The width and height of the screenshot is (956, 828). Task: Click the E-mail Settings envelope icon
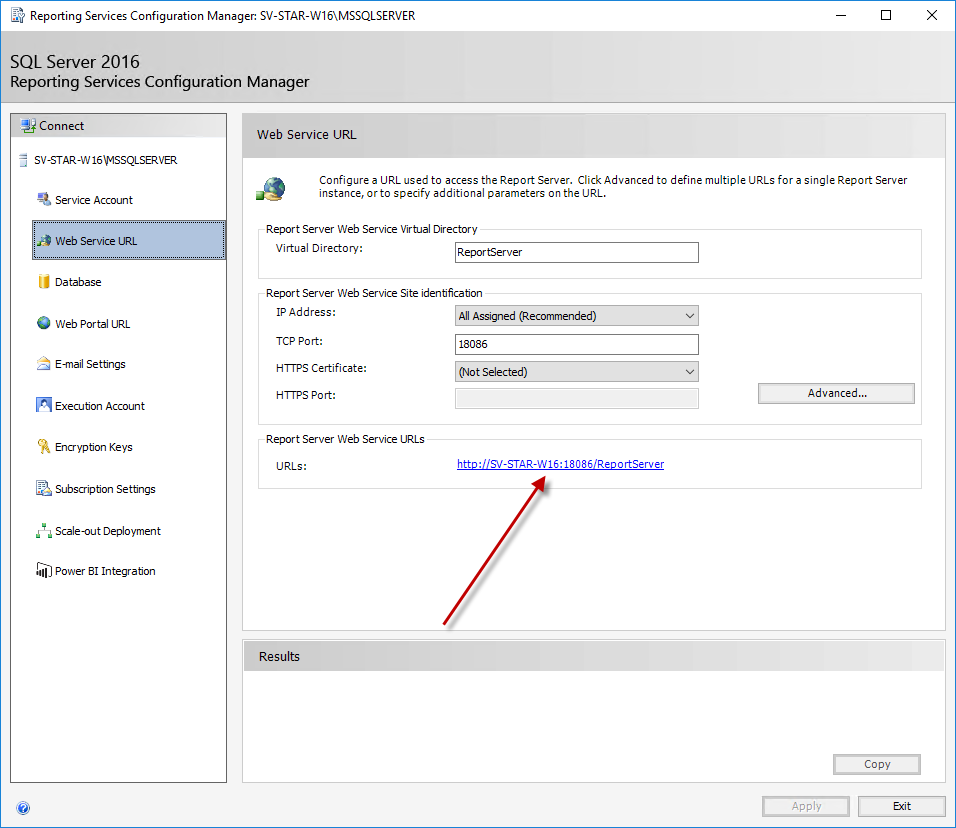click(44, 364)
